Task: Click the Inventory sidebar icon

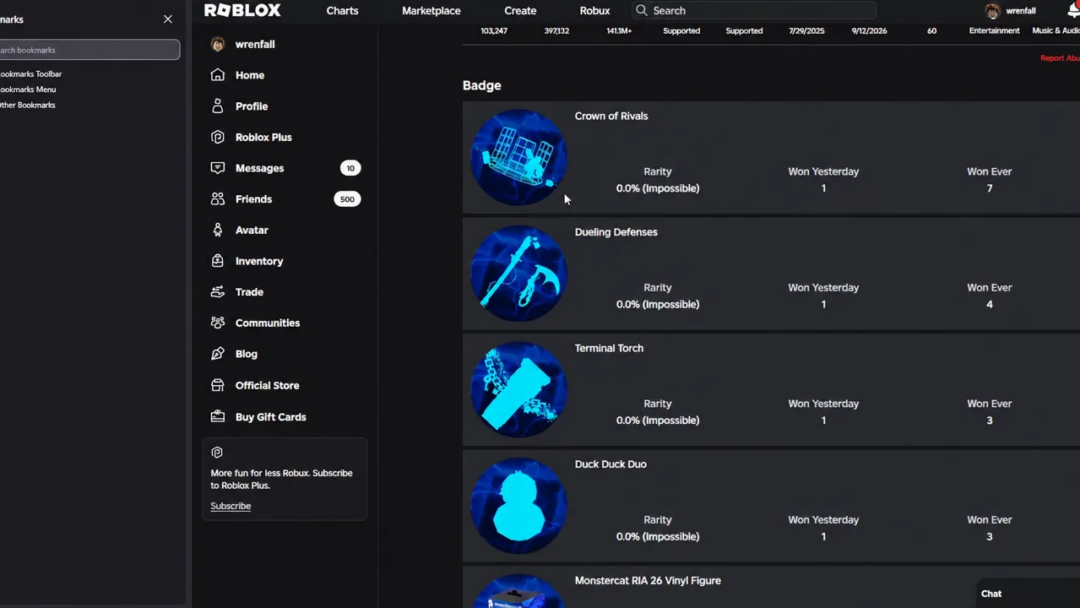Action: (x=218, y=260)
